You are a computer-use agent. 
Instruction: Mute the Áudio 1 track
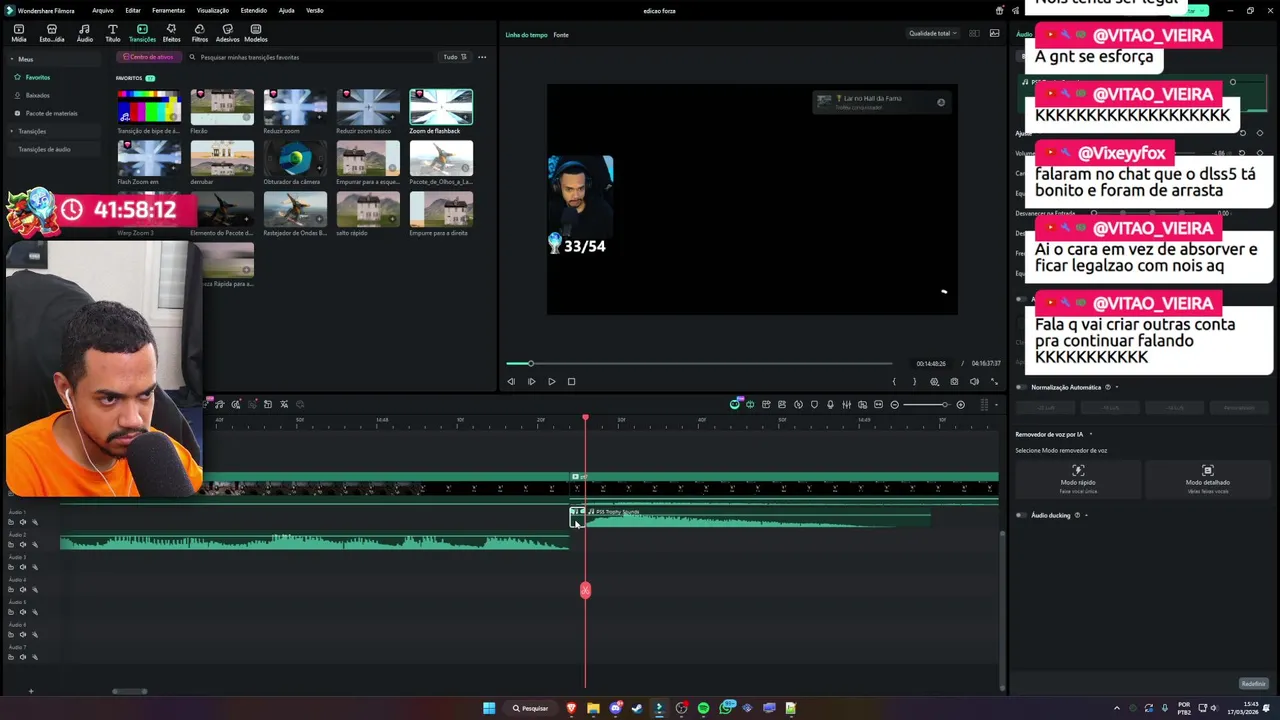click(23, 522)
